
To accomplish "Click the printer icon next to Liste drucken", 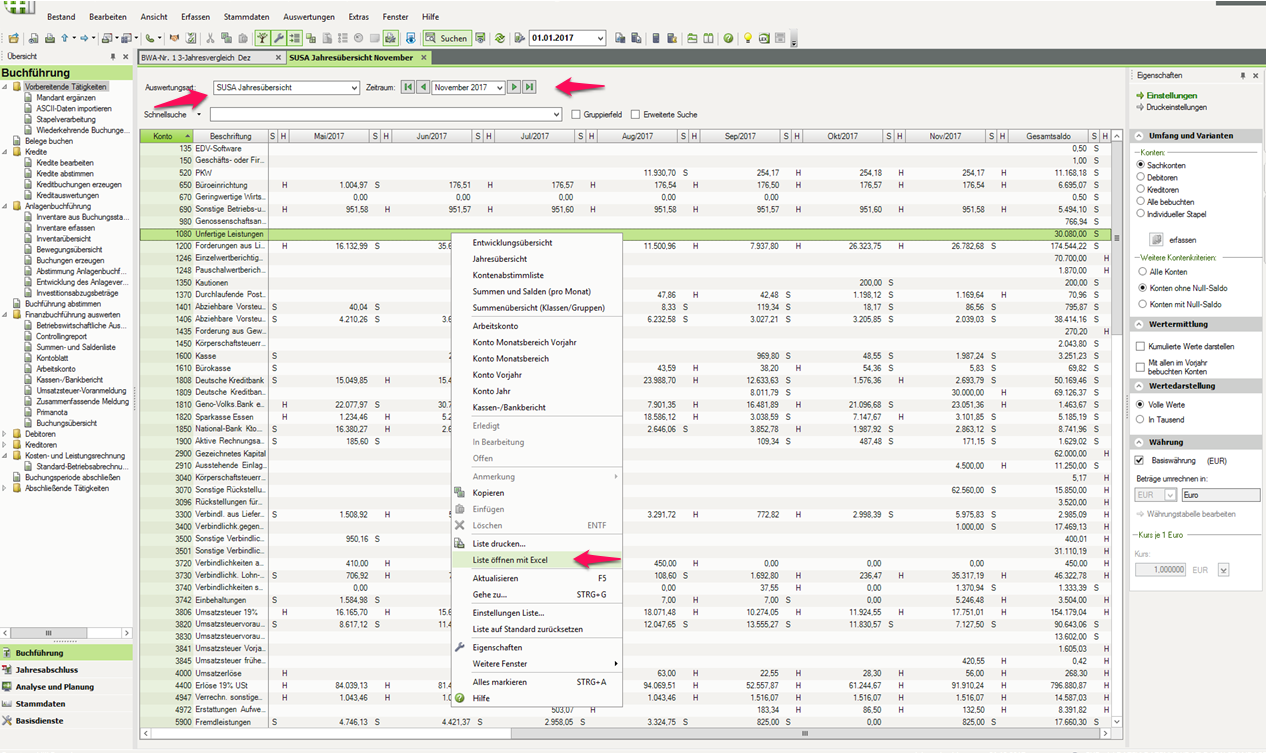I will pyautogui.click(x=458, y=543).
